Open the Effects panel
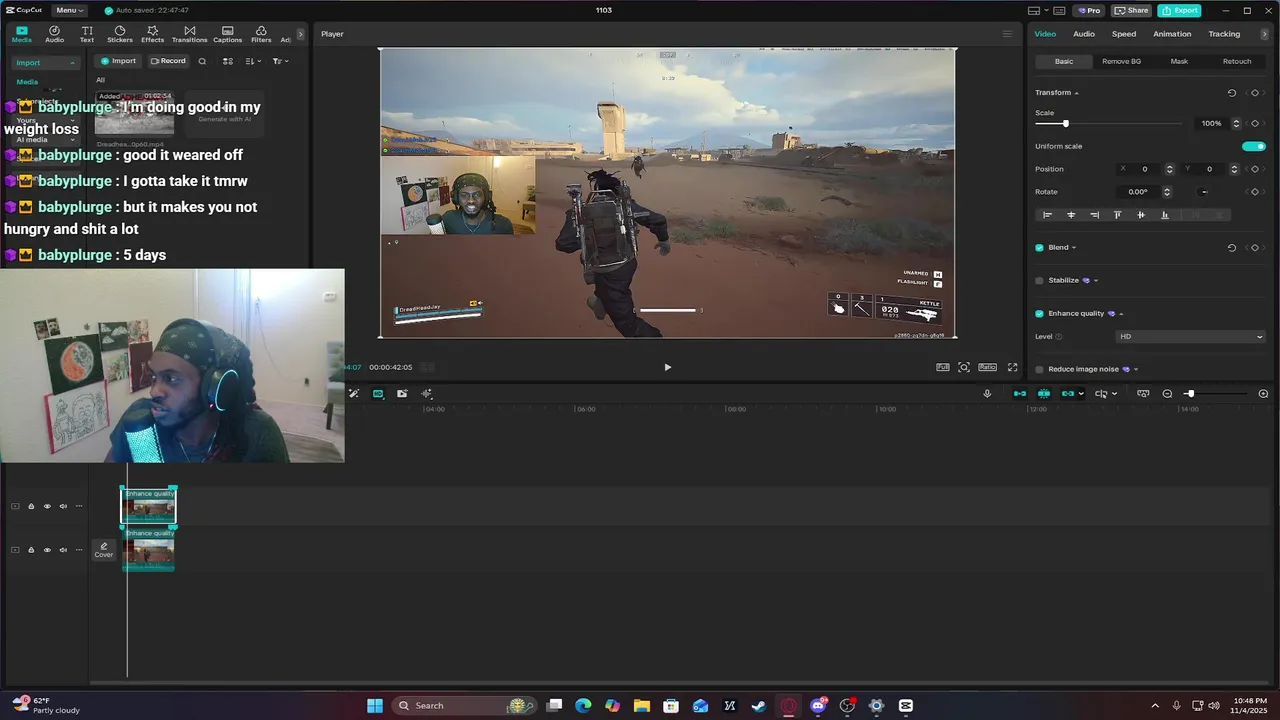 point(152,34)
